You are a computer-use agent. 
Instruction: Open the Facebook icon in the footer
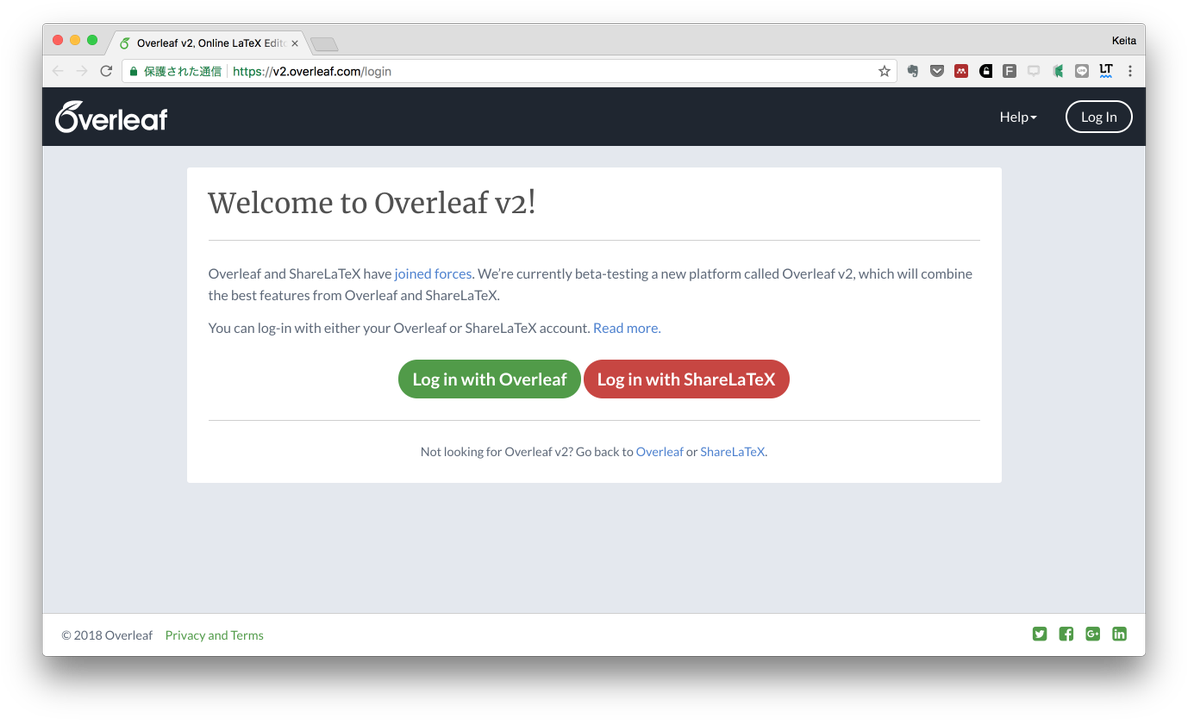[1066, 634]
